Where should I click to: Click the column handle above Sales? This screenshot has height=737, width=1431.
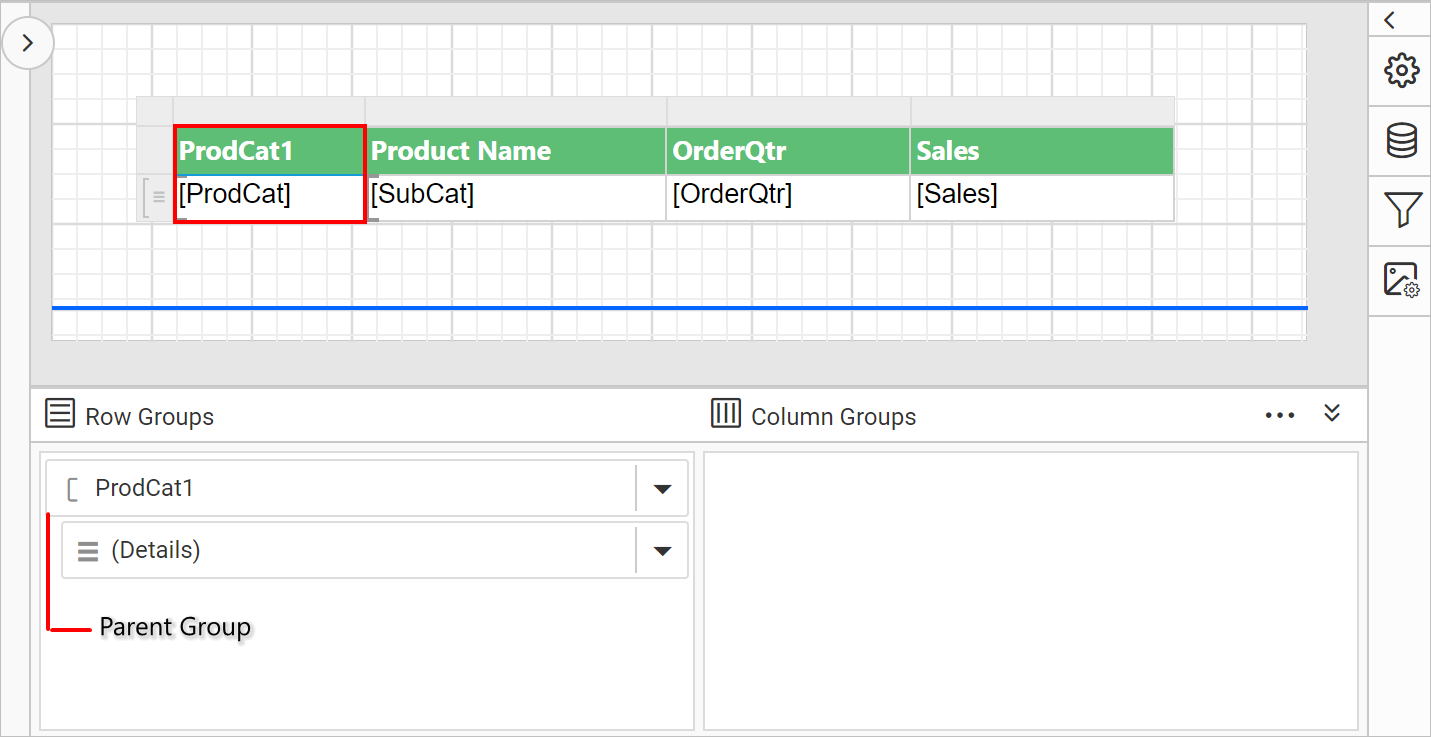pos(1042,111)
